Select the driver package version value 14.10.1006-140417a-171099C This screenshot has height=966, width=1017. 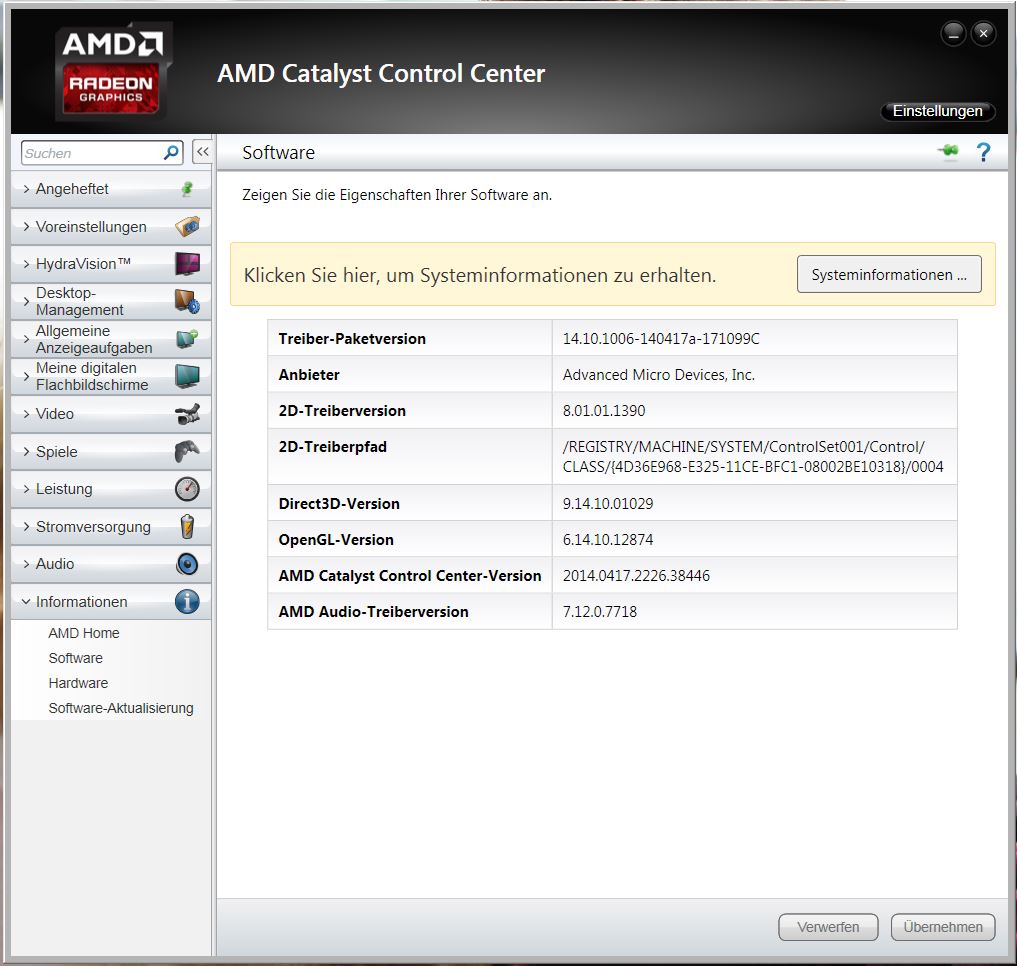[x=661, y=339]
